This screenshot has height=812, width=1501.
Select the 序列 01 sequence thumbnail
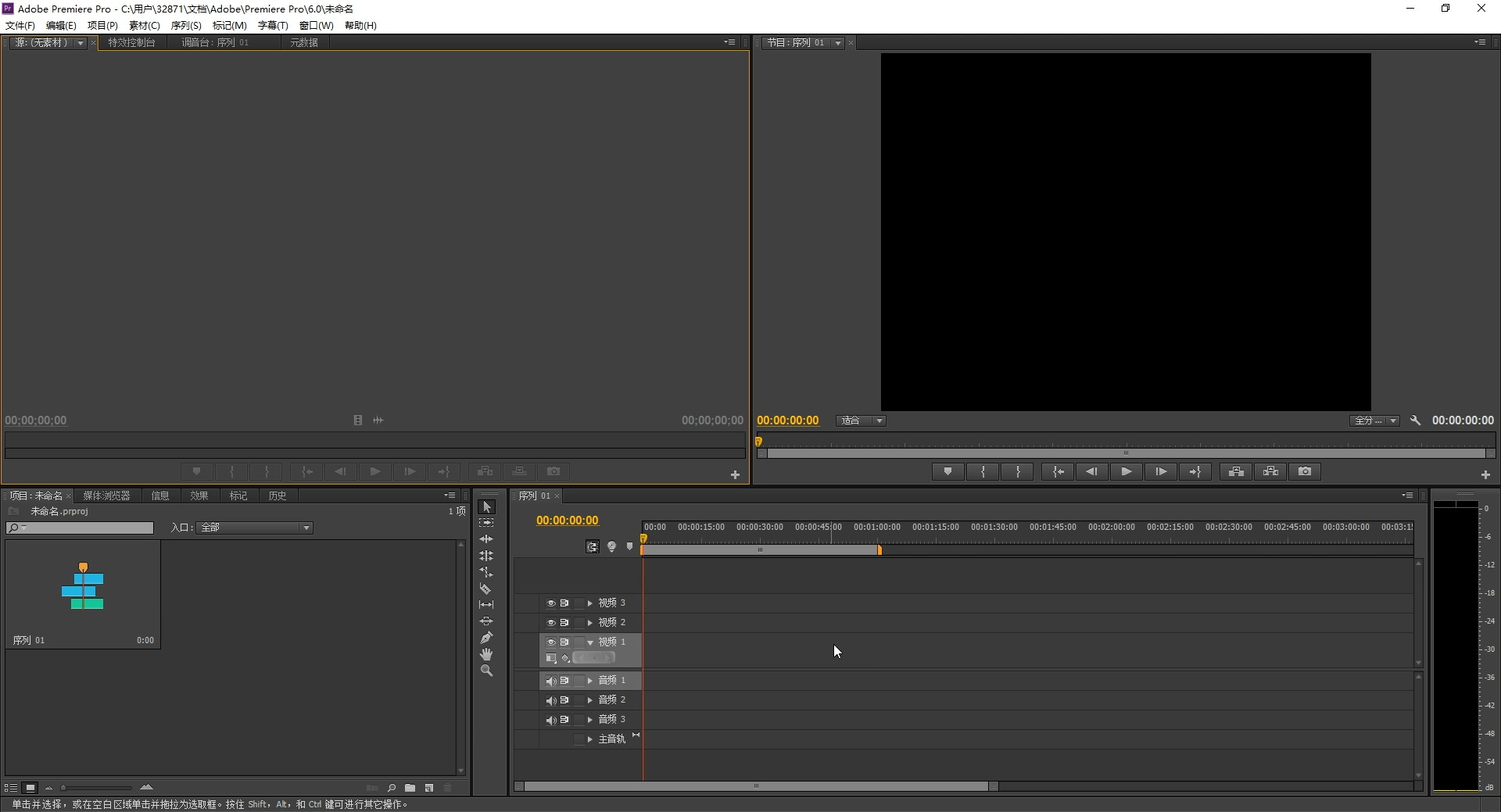83,594
